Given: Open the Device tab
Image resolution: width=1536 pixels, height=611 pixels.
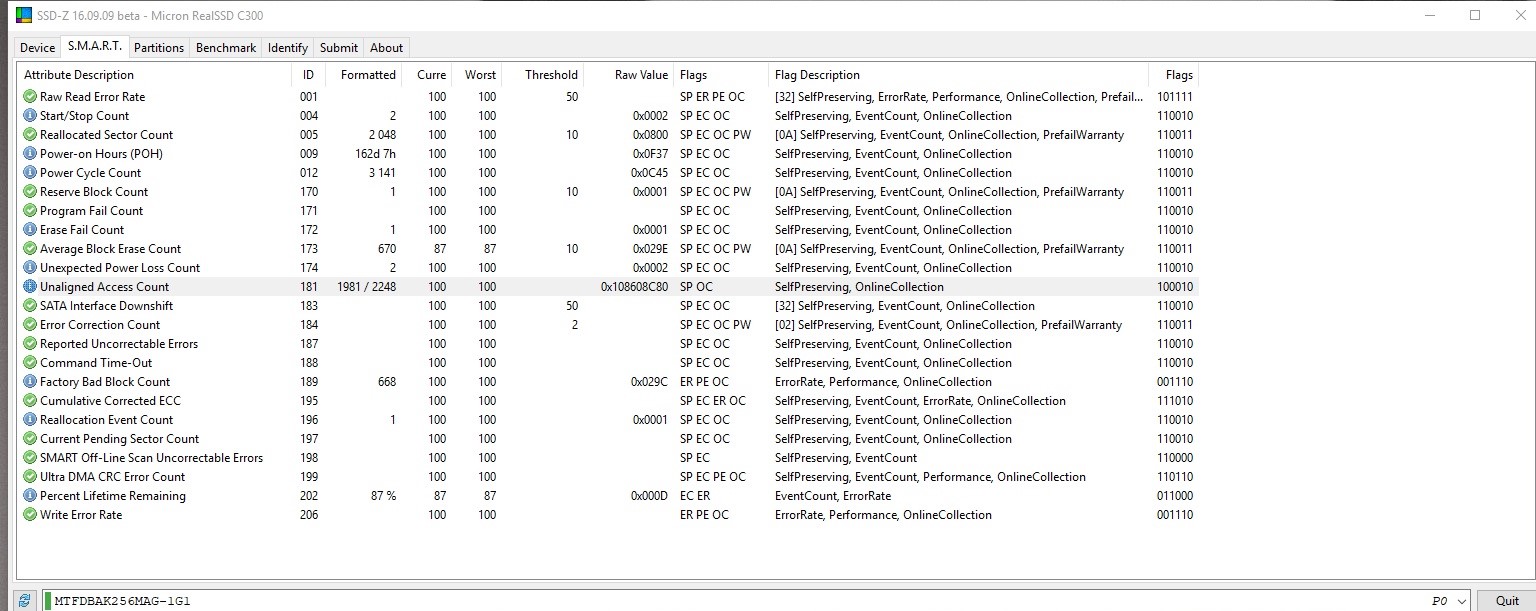Looking at the screenshot, I should (x=38, y=48).
